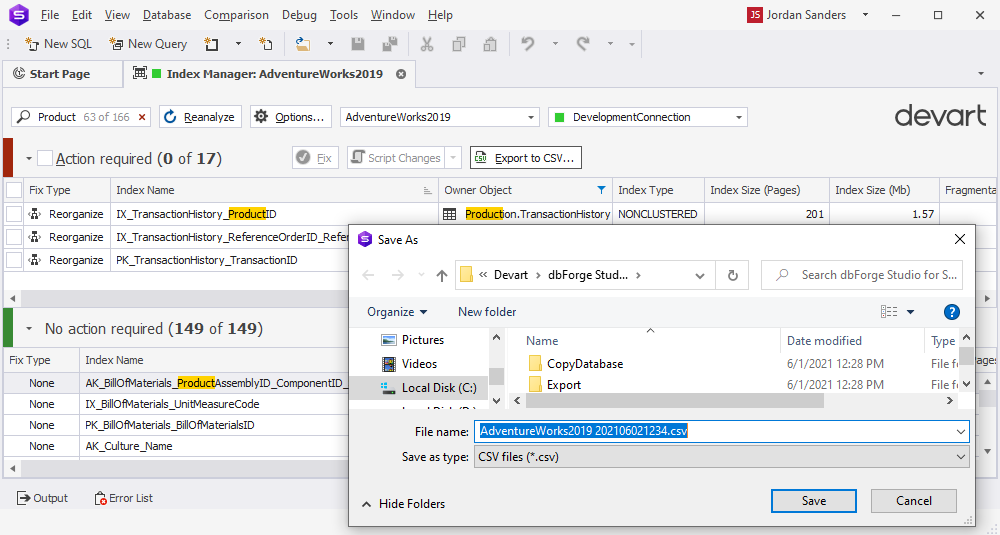Open the address path history dropdown
Screen dimensions: 1000x535
pyautogui.click(x=700, y=275)
